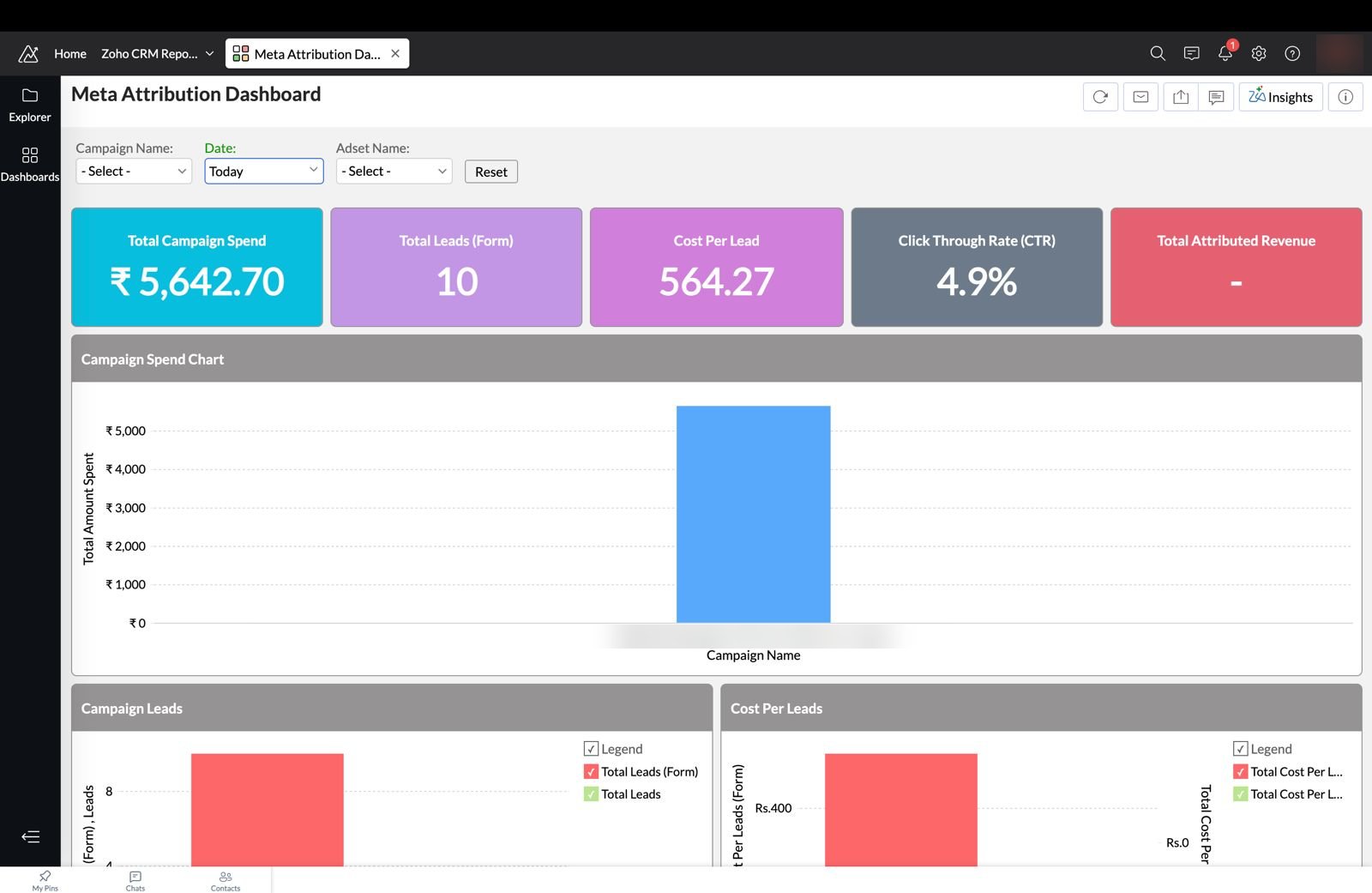Image resolution: width=1372 pixels, height=893 pixels.
Task: Click the blue bar in Campaign Spend Chart
Action: pos(753,514)
